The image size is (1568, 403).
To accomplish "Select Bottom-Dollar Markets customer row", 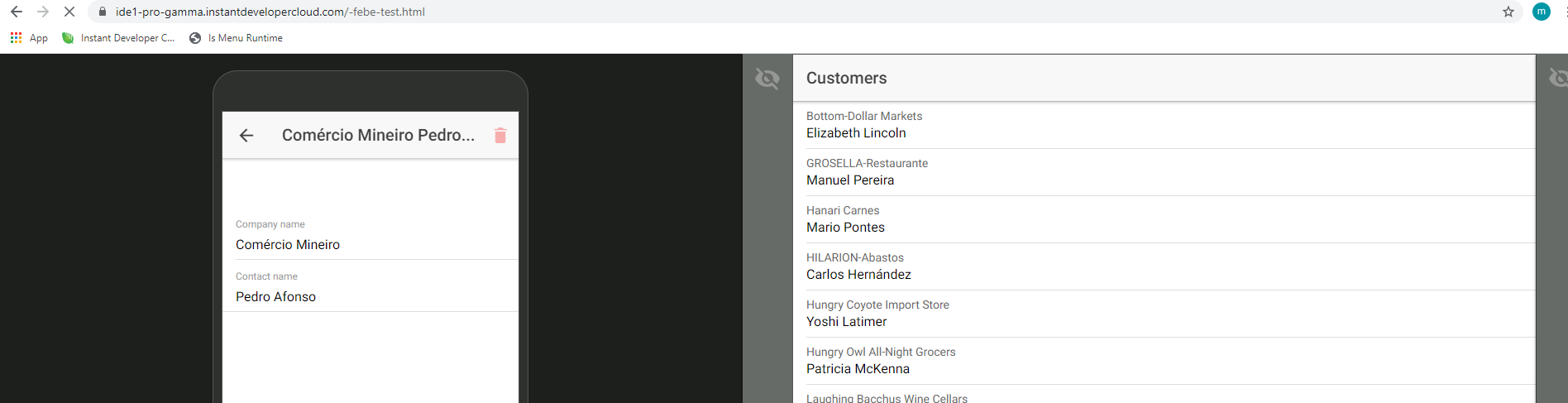I will (x=1164, y=125).
